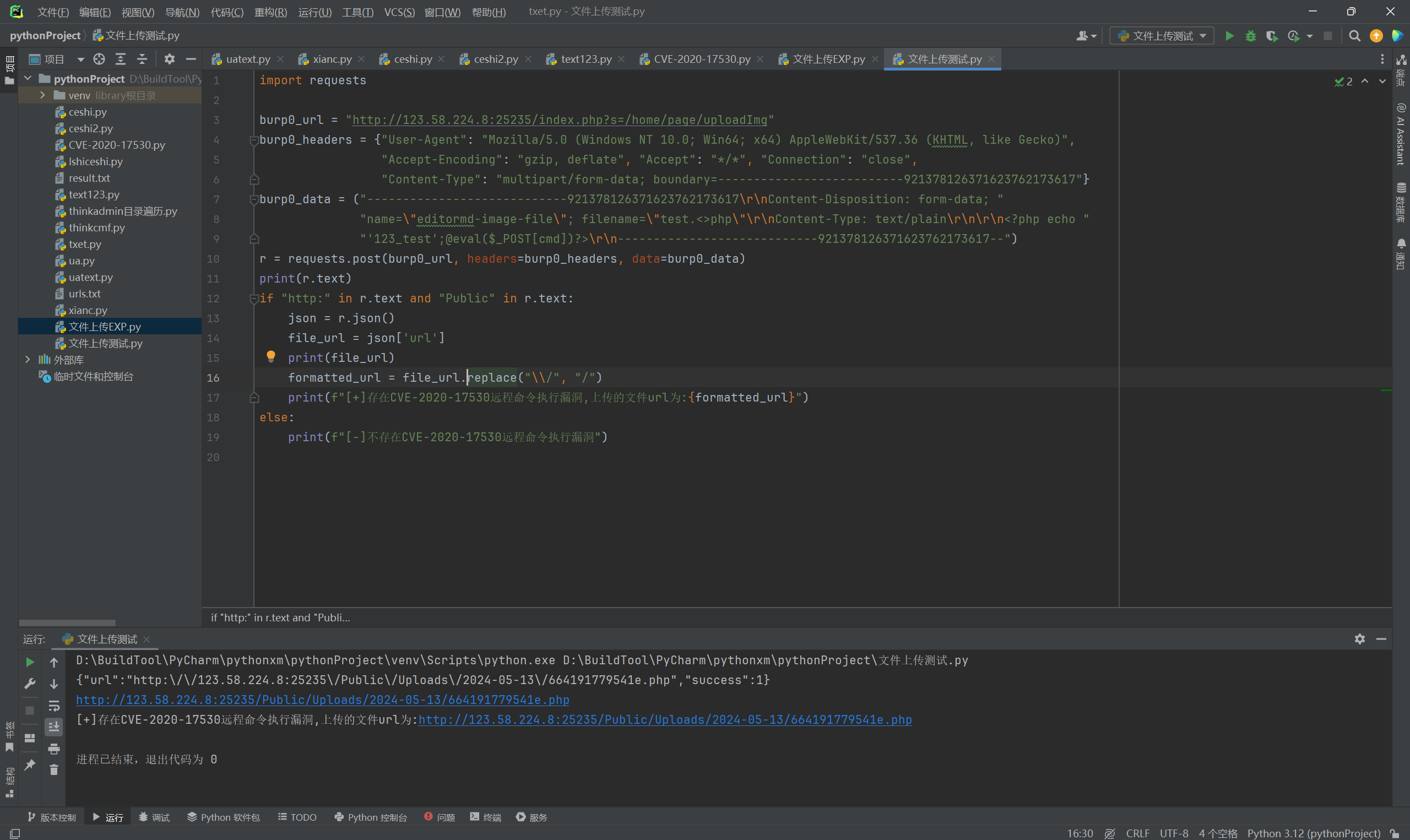Open the code-with-me user icon dropdown
The width and height of the screenshot is (1410, 840).
pos(1086,36)
